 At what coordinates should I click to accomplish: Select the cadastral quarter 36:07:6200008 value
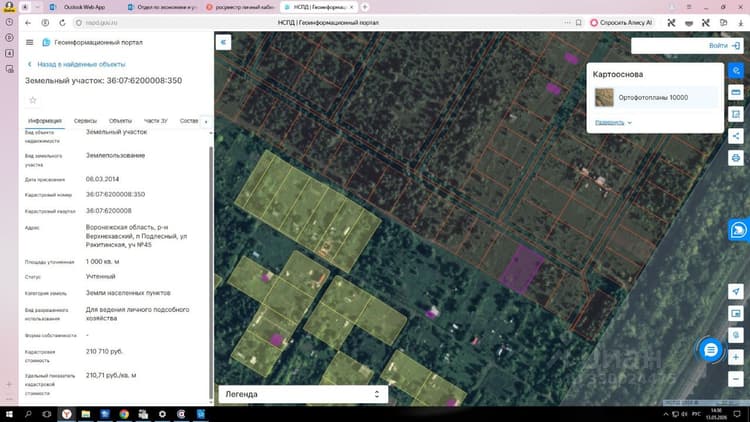[109, 211]
